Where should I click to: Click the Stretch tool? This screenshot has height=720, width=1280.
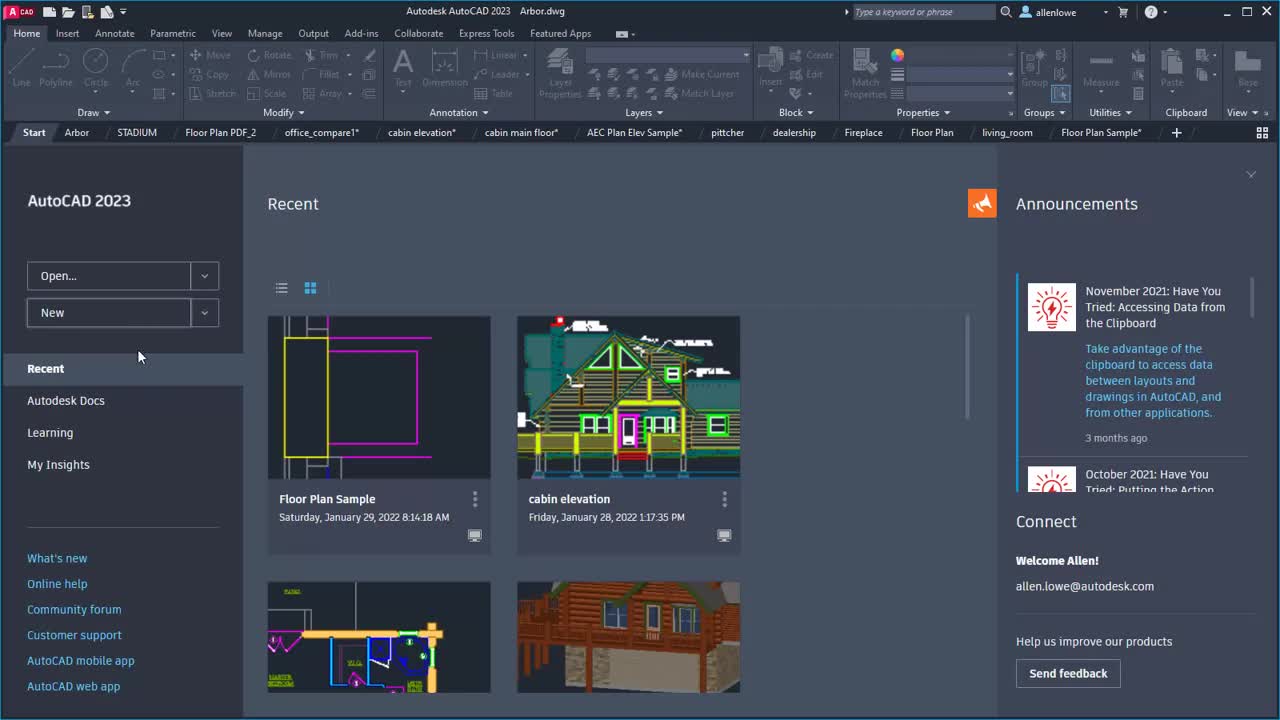tap(212, 93)
